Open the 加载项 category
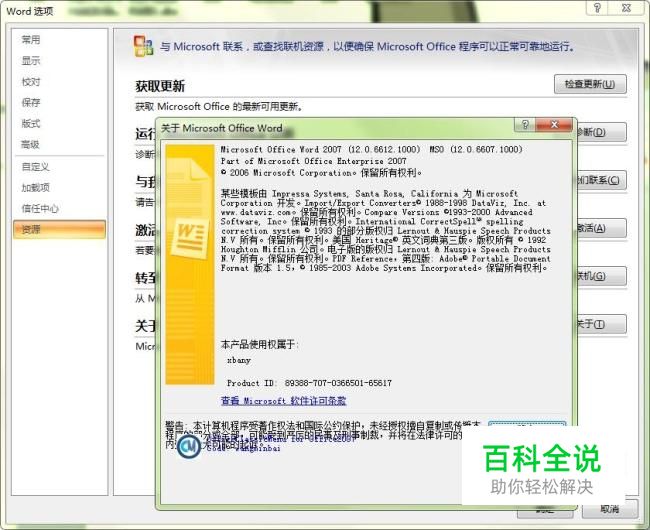 click(x=36, y=187)
